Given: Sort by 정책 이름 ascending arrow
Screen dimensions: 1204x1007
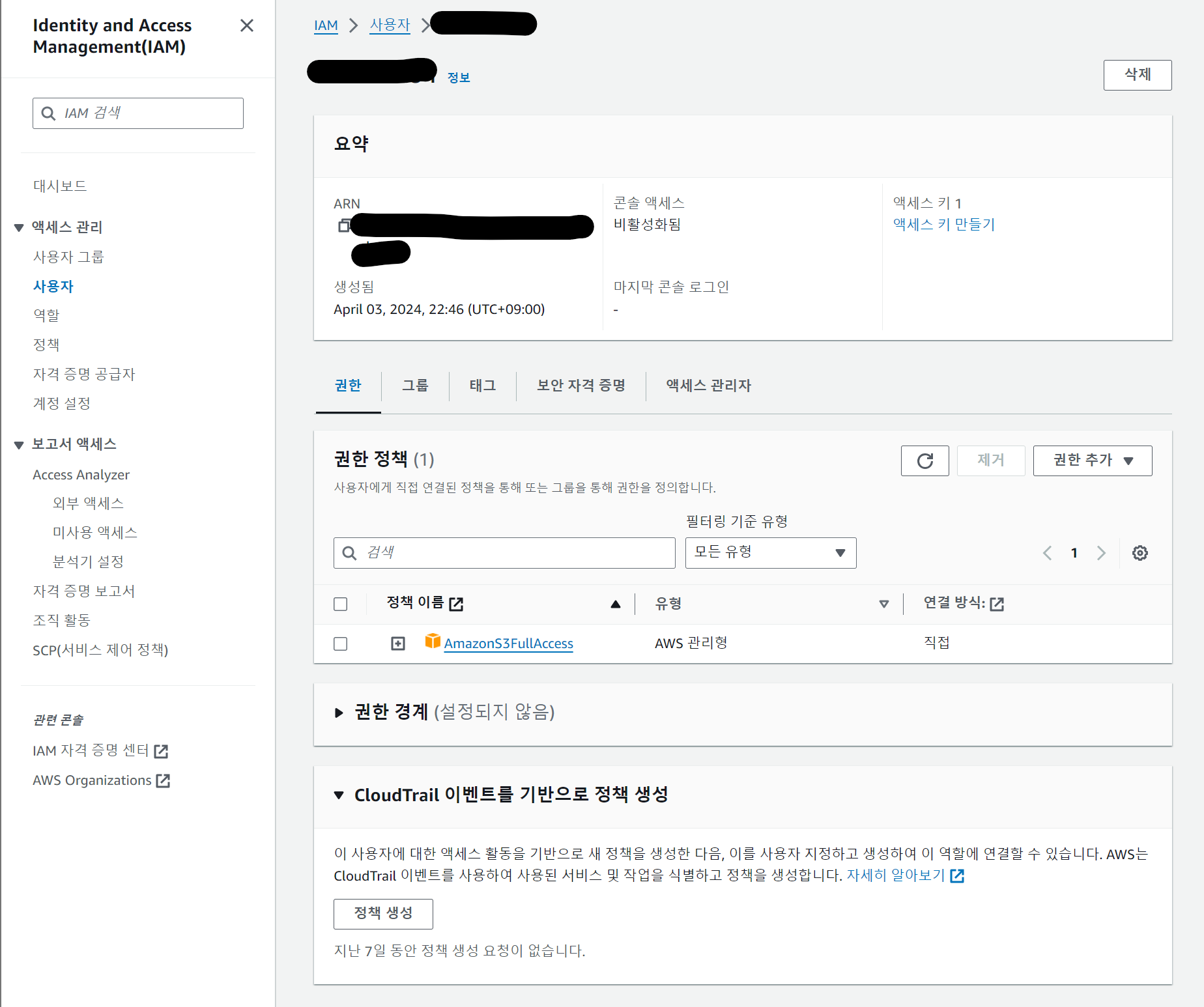Looking at the screenshot, I should [x=615, y=604].
